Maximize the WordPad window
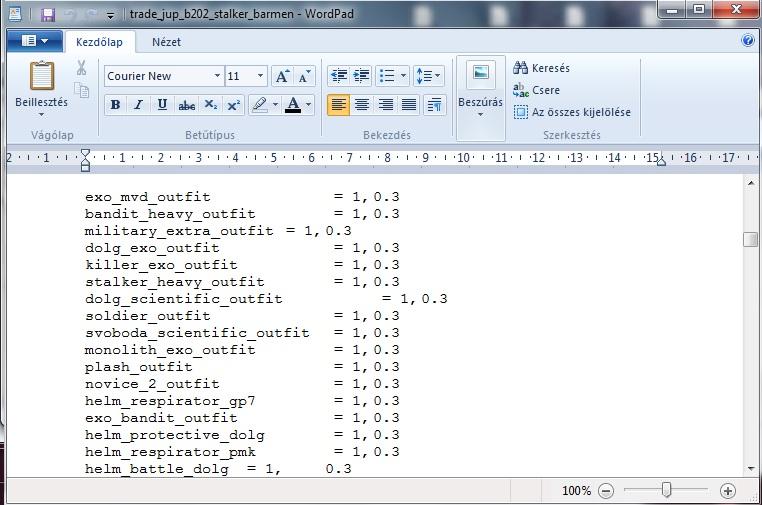This screenshot has height=505, width=762. 699,10
